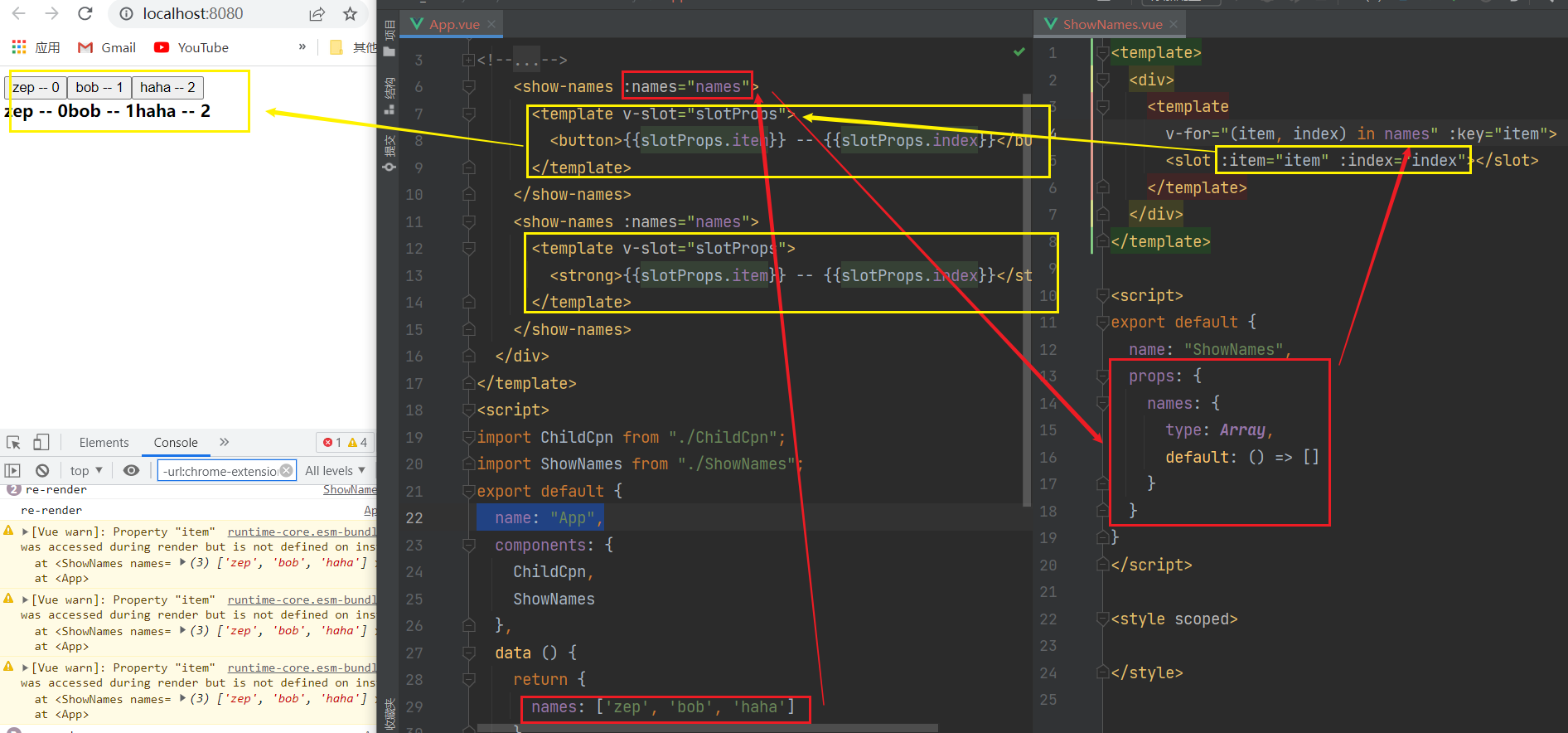This screenshot has width=1568, height=733.
Task: Close the App.vue tab
Action: tap(491, 24)
